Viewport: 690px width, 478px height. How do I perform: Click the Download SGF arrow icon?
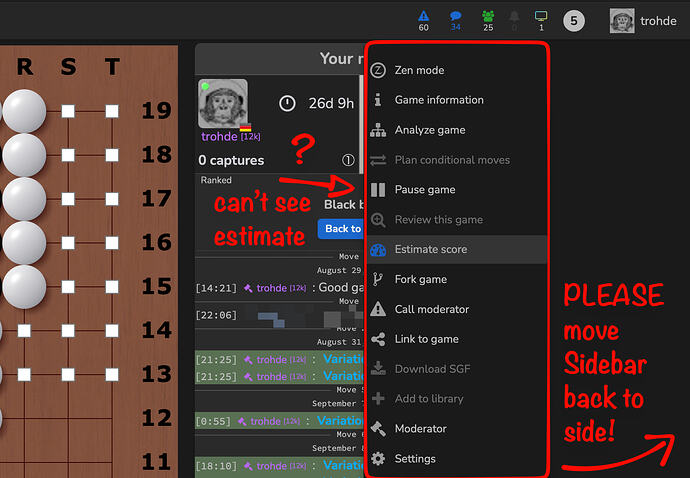(x=378, y=369)
